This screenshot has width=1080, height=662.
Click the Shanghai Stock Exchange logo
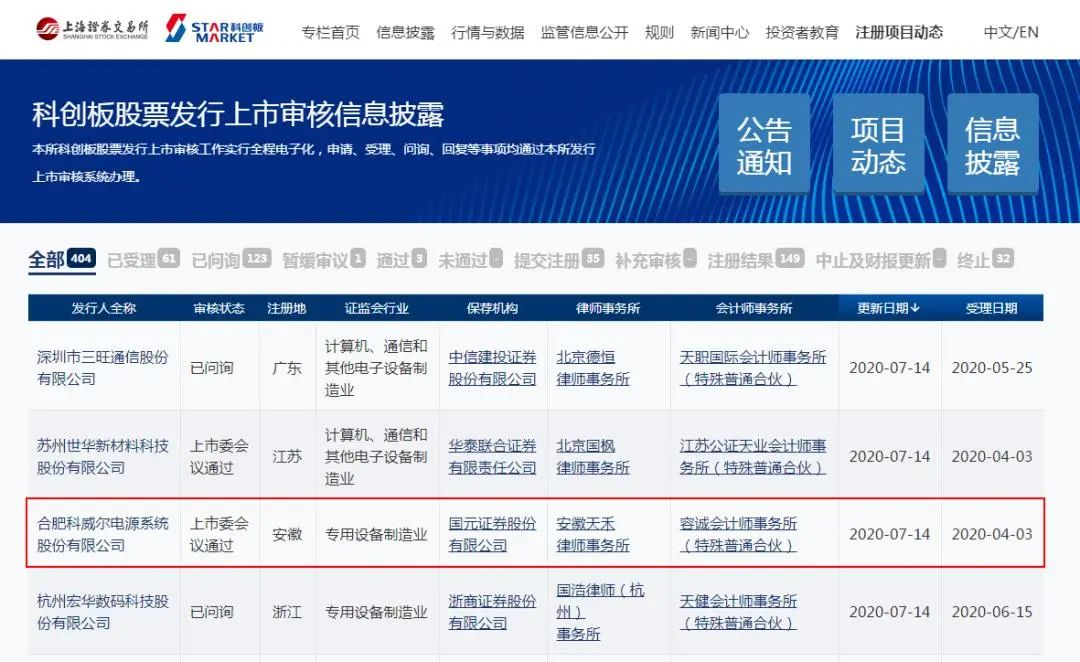tap(92, 29)
